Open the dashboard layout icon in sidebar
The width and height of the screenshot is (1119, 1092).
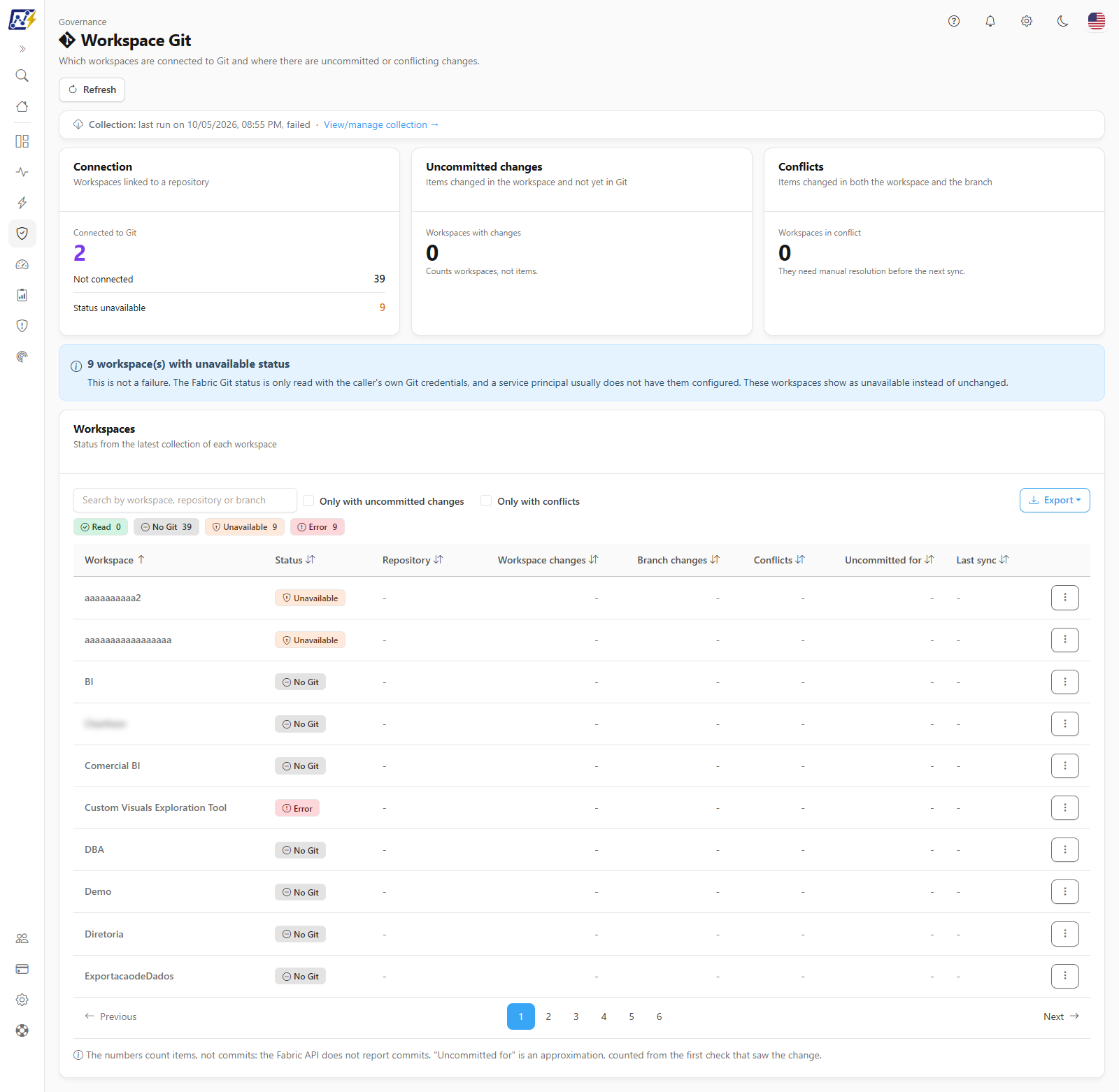22,141
